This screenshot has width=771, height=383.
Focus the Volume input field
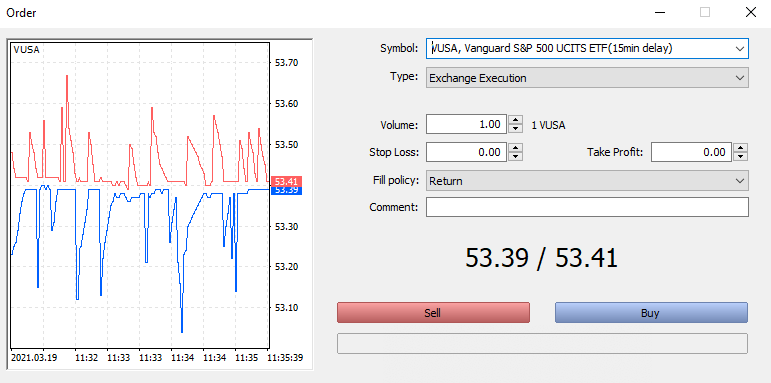coord(466,124)
